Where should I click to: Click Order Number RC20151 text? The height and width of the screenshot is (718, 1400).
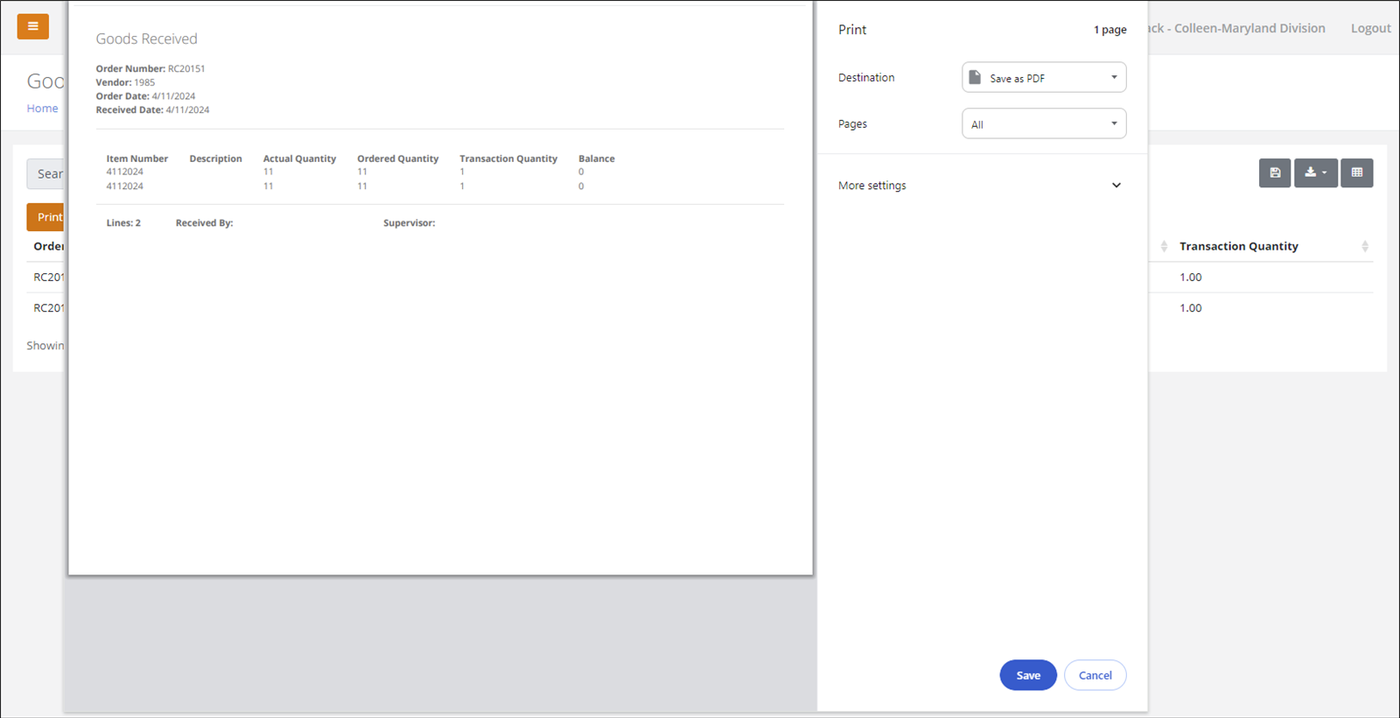tap(150, 69)
